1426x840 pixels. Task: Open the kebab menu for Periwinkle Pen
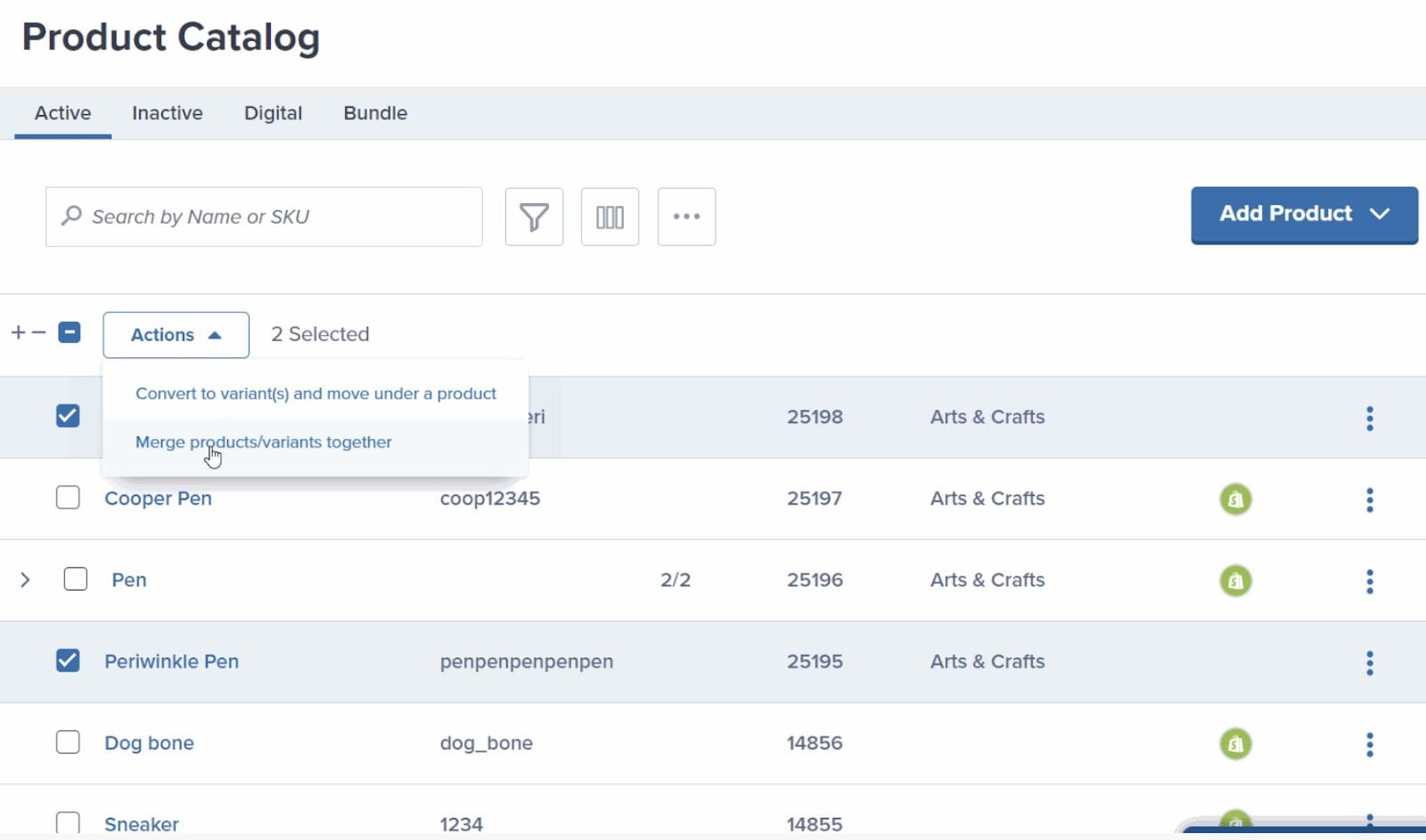[x=1369, y=662]
